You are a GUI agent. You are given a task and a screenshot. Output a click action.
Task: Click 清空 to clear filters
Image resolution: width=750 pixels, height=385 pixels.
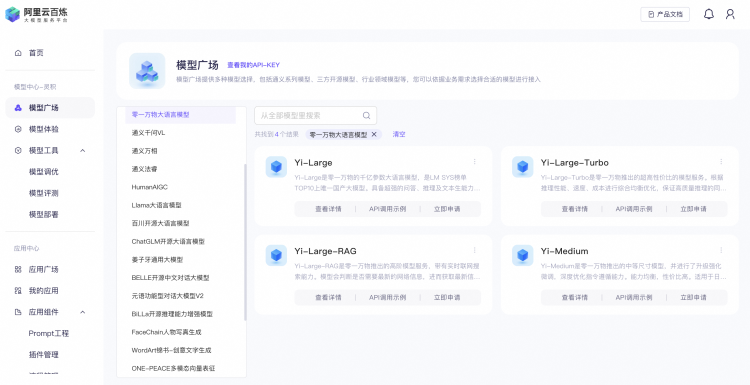point(399,134)
